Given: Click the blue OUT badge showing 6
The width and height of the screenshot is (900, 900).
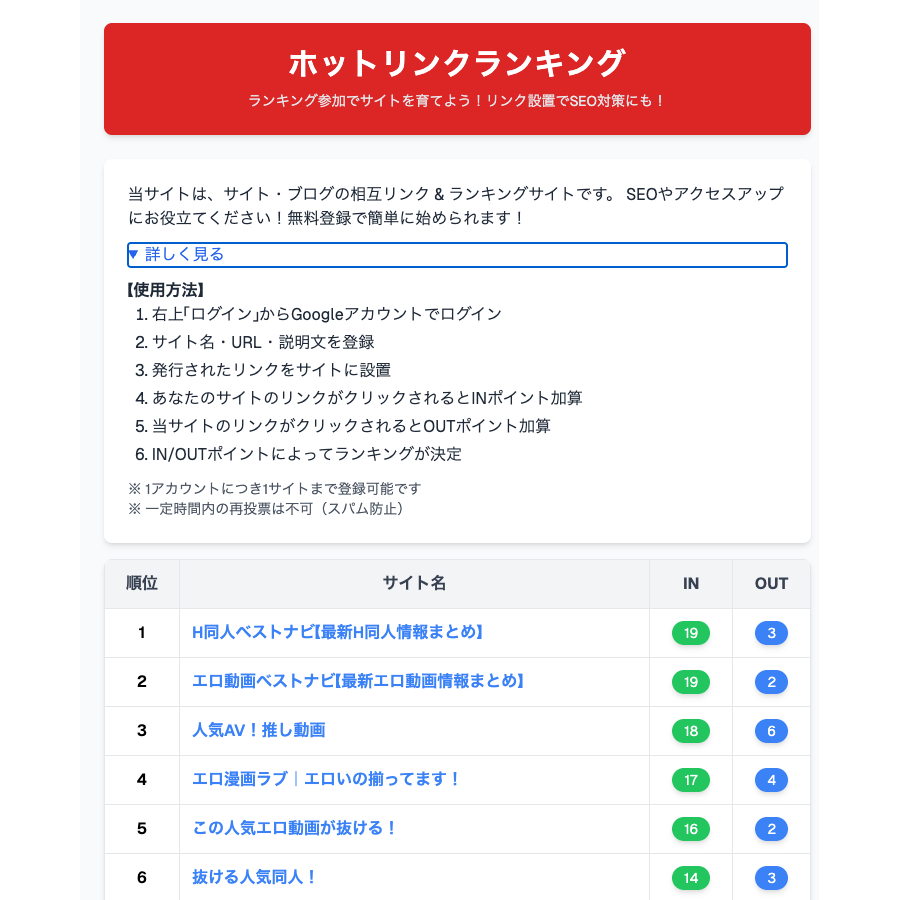Looking at the screenshot, I should pos(771,731).
